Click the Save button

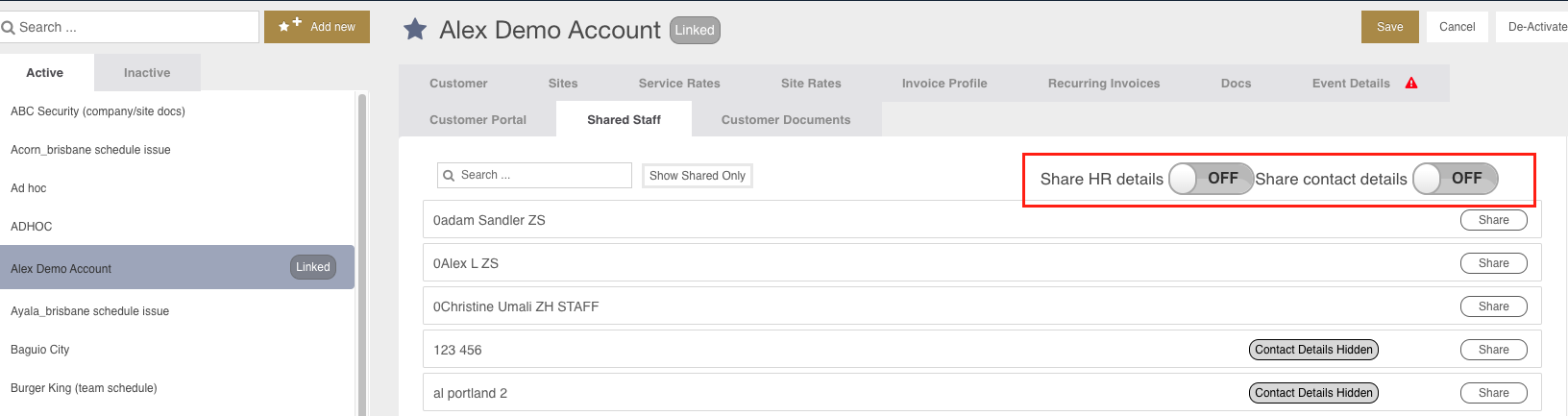click(x=1390, y=27)
